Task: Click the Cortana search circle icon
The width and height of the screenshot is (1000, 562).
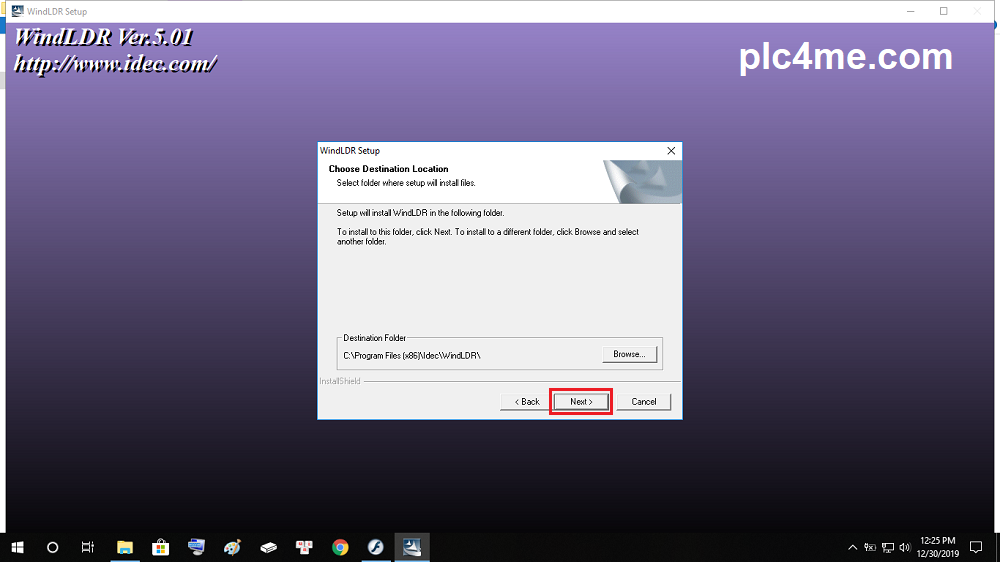Action: tap(53, 547)
